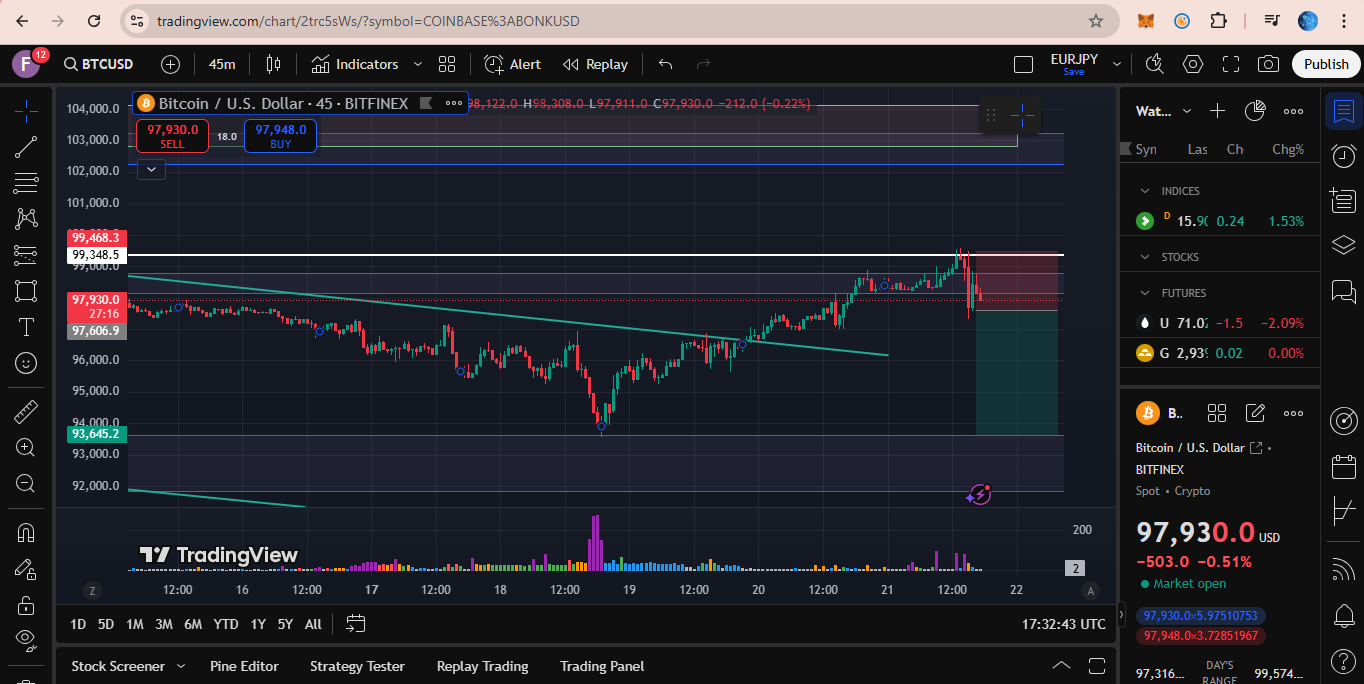This screenshot has width=1364, height=684.
Task: Activate the zoom in tool
Action: 26,447
